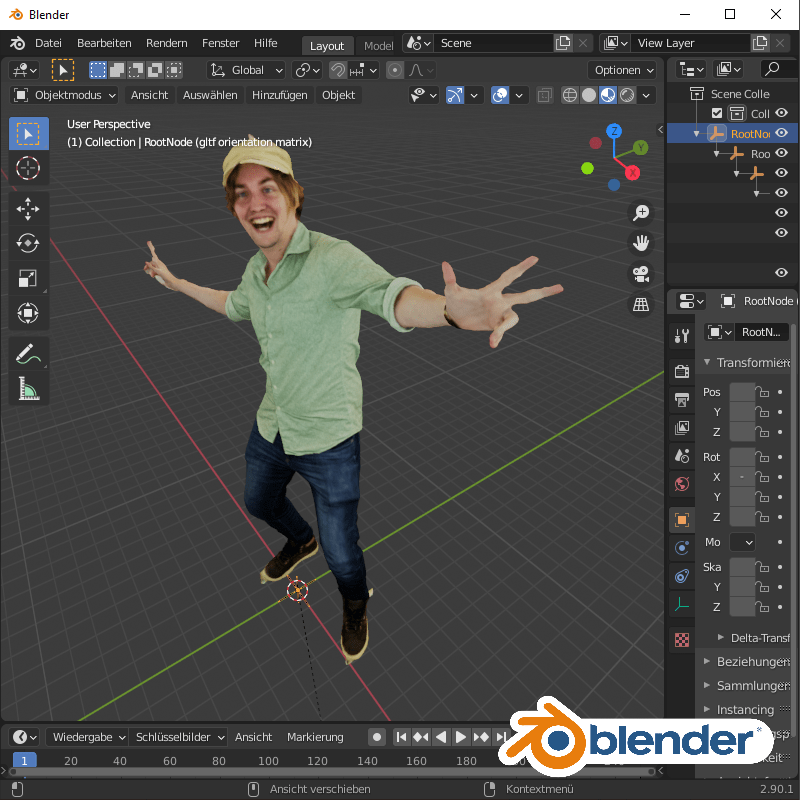
Task: Open the Hinzufügen menu in viewport header
Action: coord(280,95)
